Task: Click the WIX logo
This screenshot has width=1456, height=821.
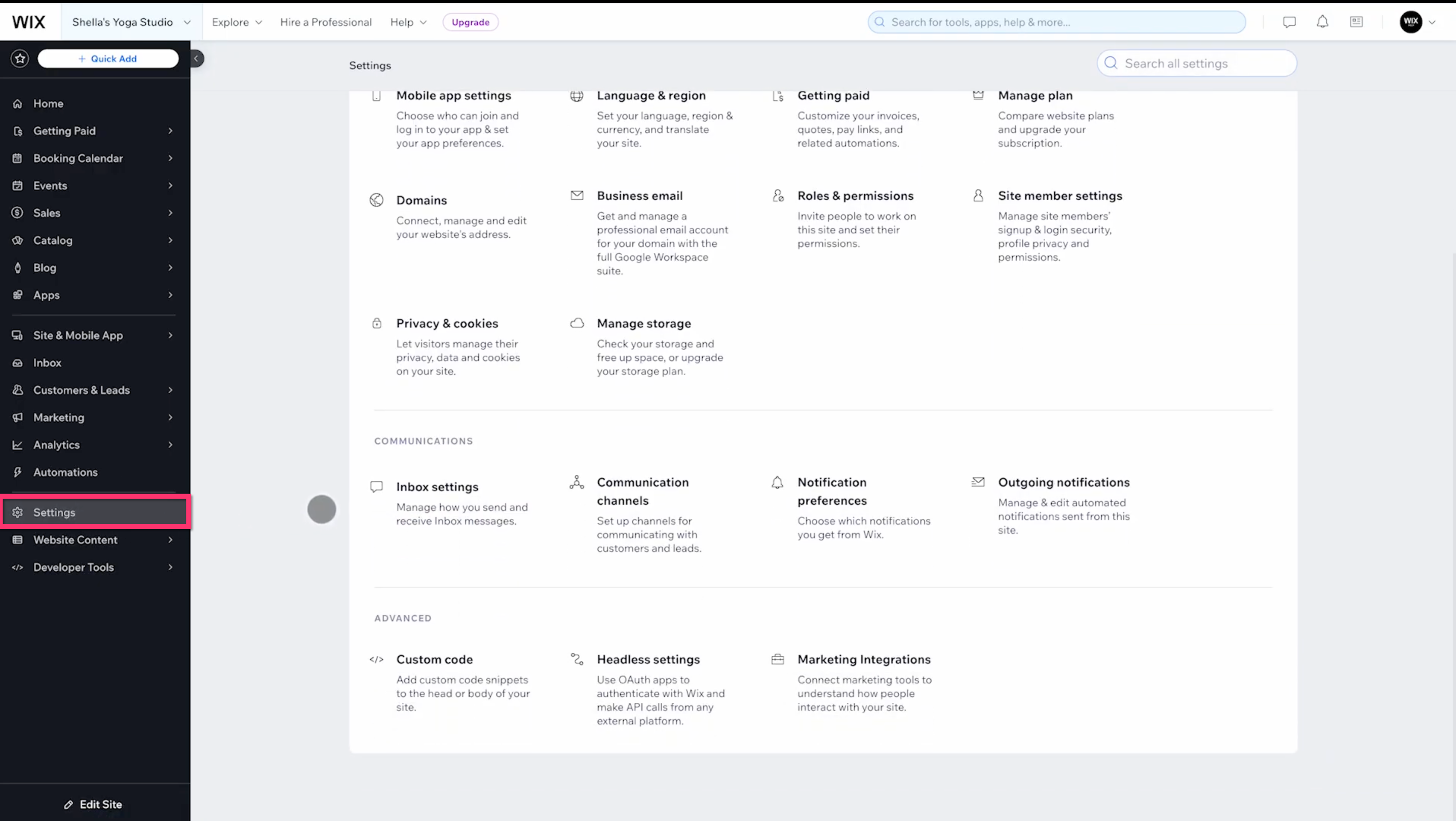Action: [29, 22]
